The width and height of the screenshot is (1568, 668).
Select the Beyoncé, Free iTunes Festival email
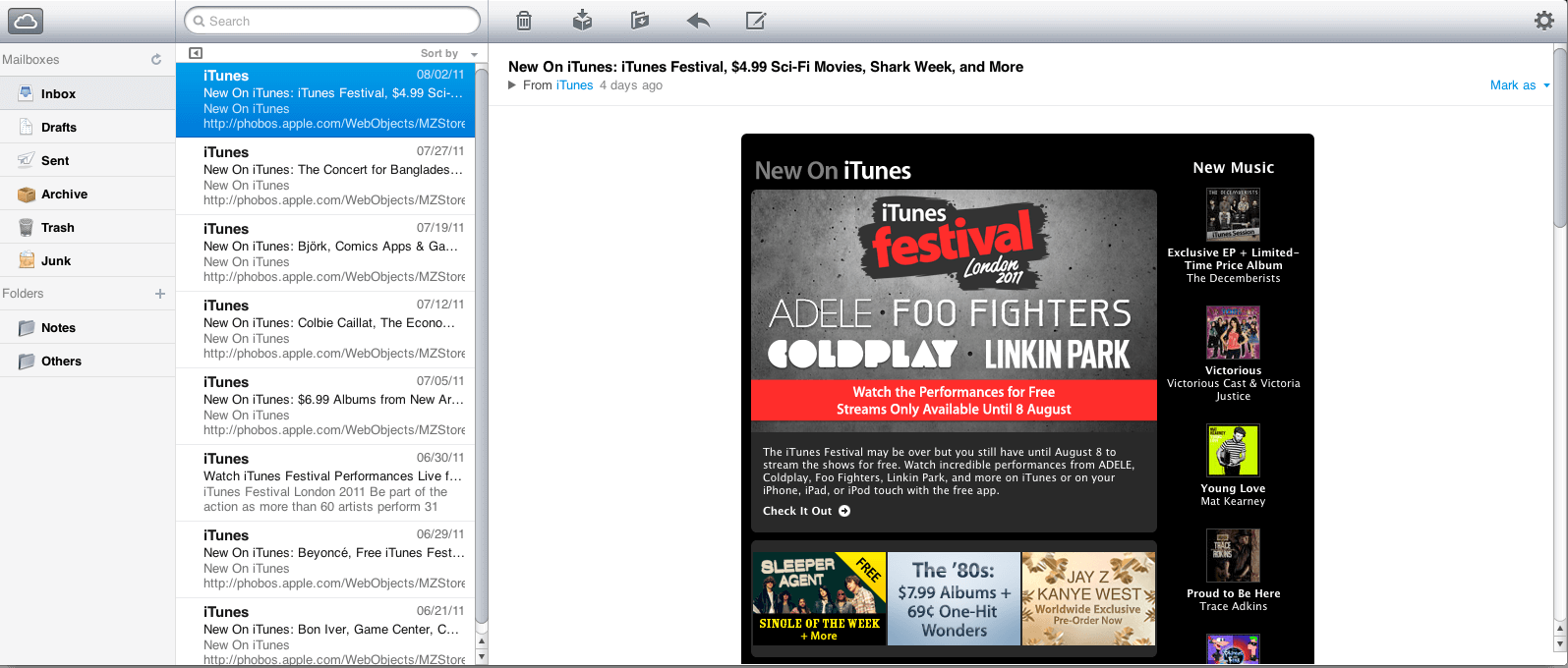(x=325, y=559)
